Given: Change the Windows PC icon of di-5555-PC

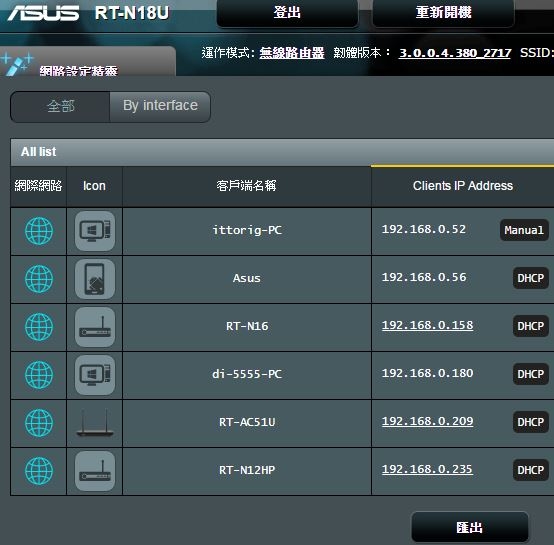Looking at the screenshot, I should (x=95, y=375).
